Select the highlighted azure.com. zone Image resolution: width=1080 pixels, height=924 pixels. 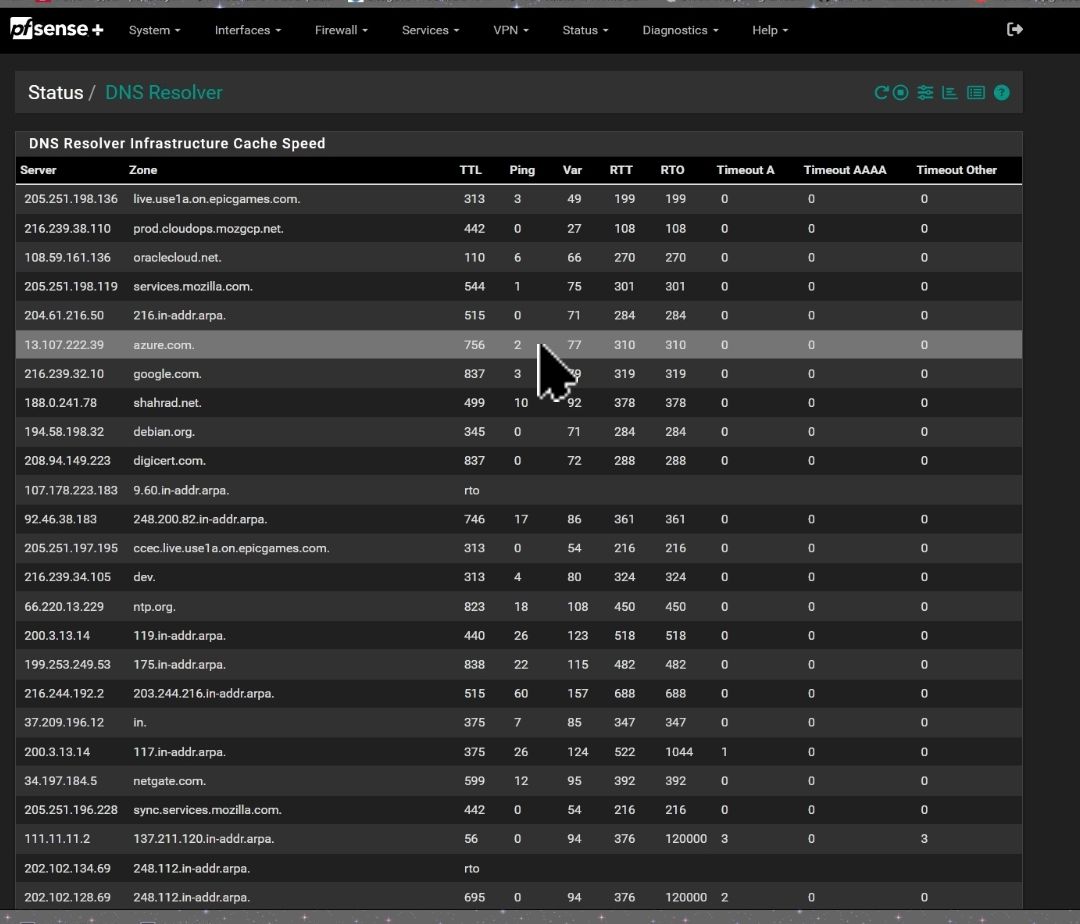coord(164,345)
